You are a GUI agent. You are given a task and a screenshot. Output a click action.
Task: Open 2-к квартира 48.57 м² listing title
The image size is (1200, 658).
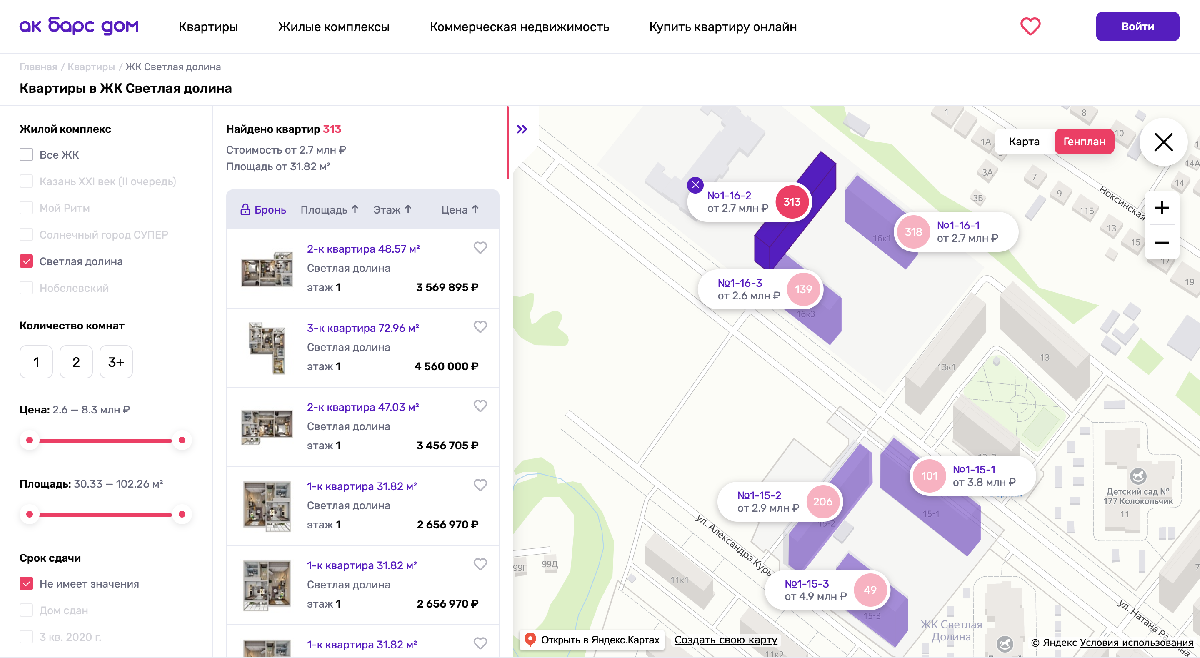tap(363, 249)
